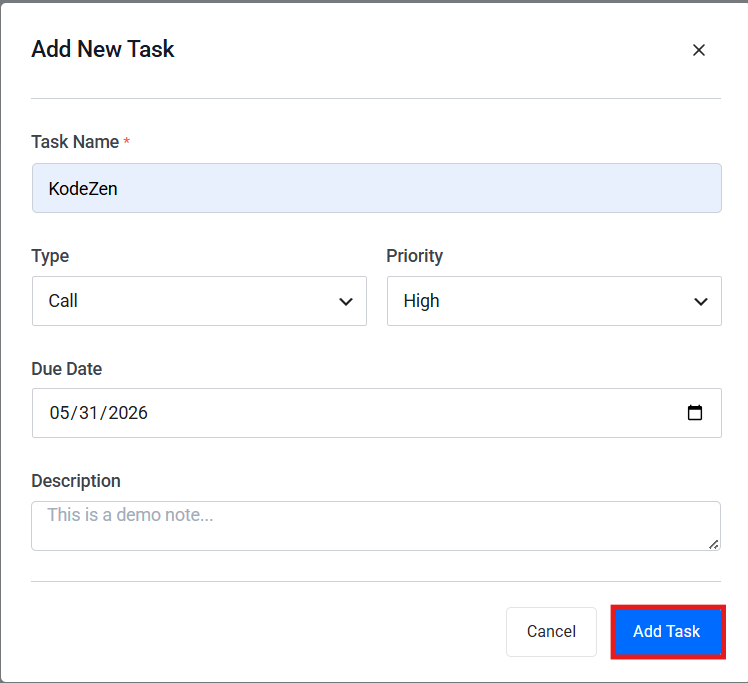The width and height of the screenshot is (748, 683).
Task: Close the Add New Task dialog
Action: [698, 50]
